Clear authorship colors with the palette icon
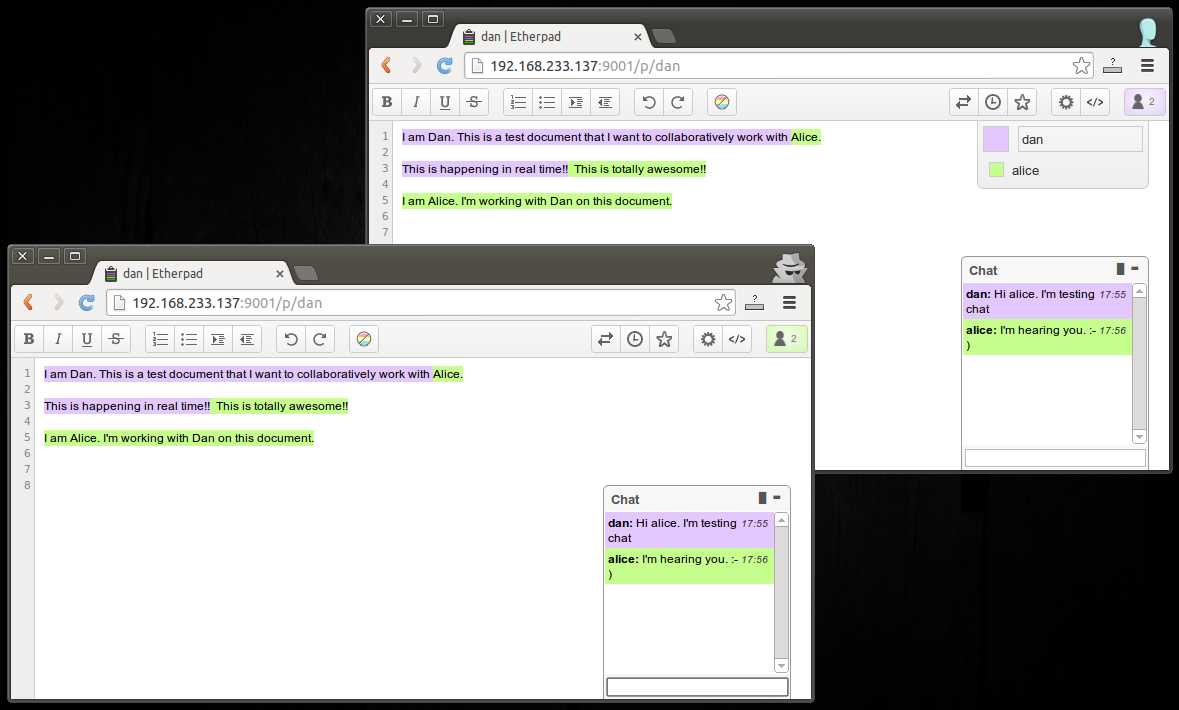The image size is (1179, 710). coord(364,338)
